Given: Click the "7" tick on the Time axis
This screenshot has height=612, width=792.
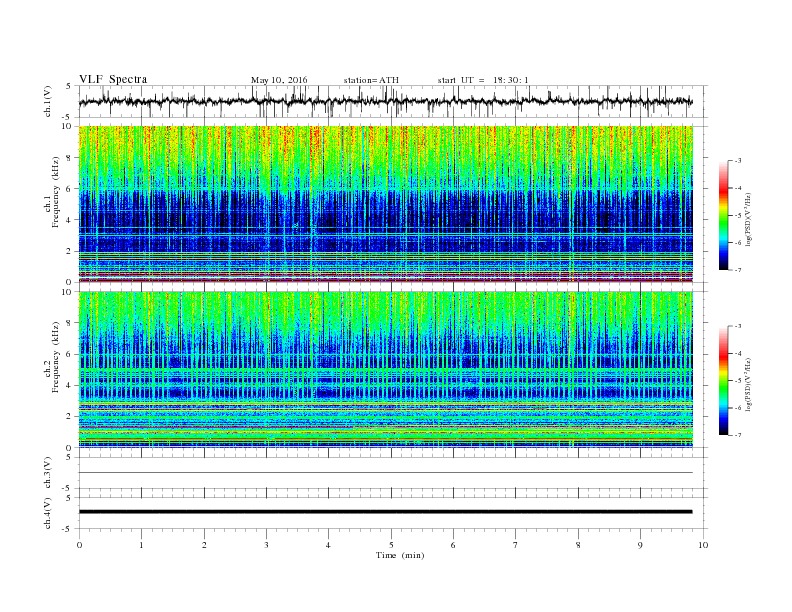Looking at the screenshot, I should click(516, 545).
